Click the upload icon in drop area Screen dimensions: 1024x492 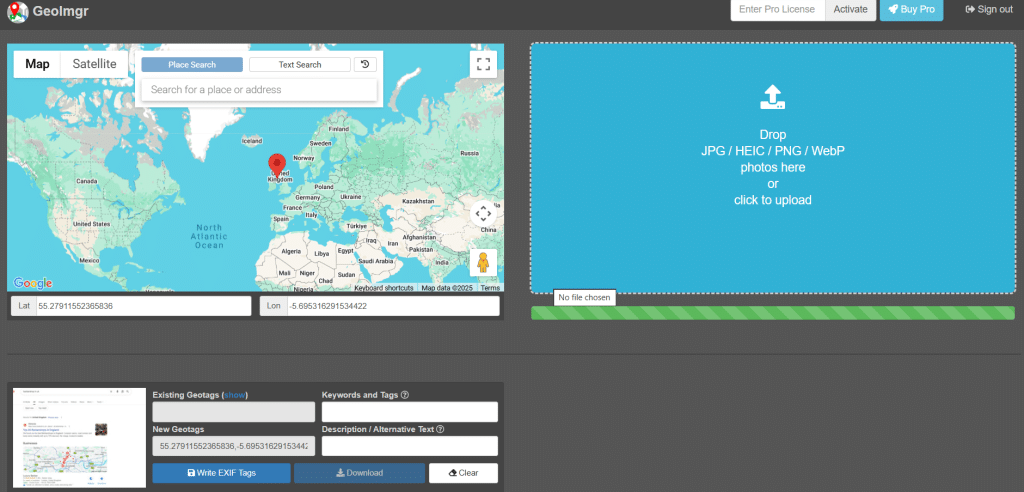(772, 97)
